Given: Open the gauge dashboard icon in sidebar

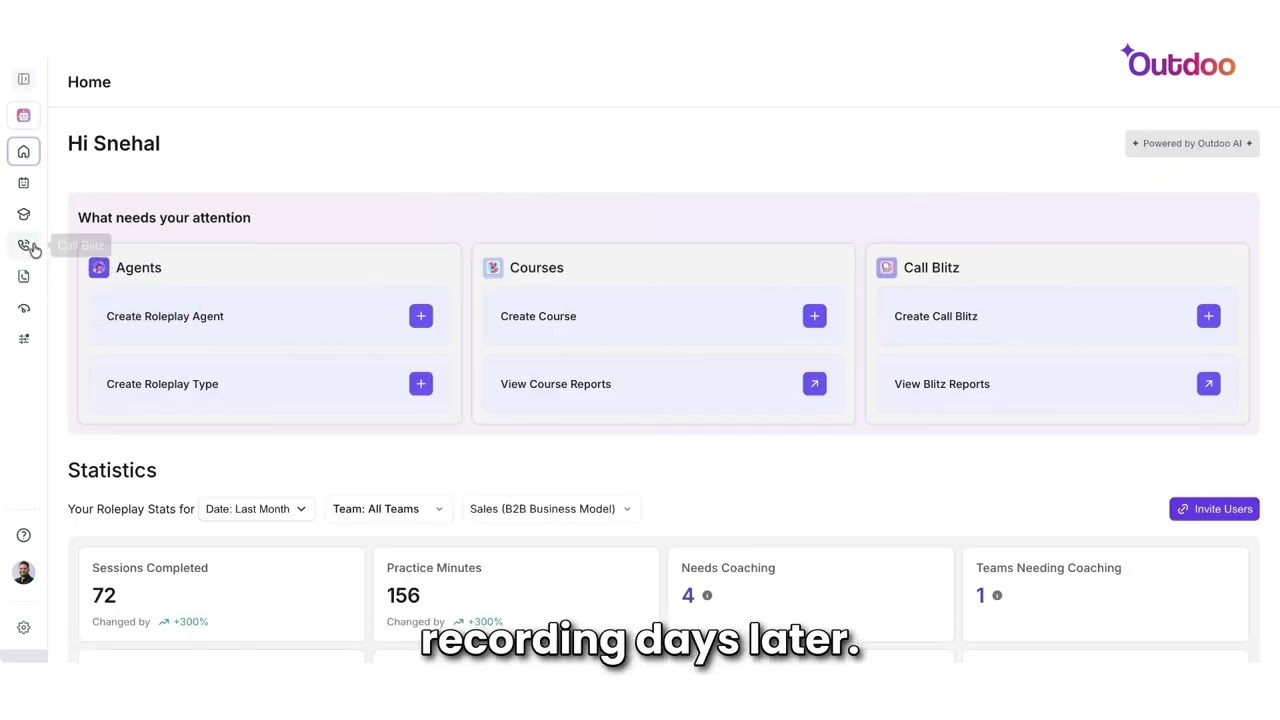Looking at the screenshot, I should (23, 308).
